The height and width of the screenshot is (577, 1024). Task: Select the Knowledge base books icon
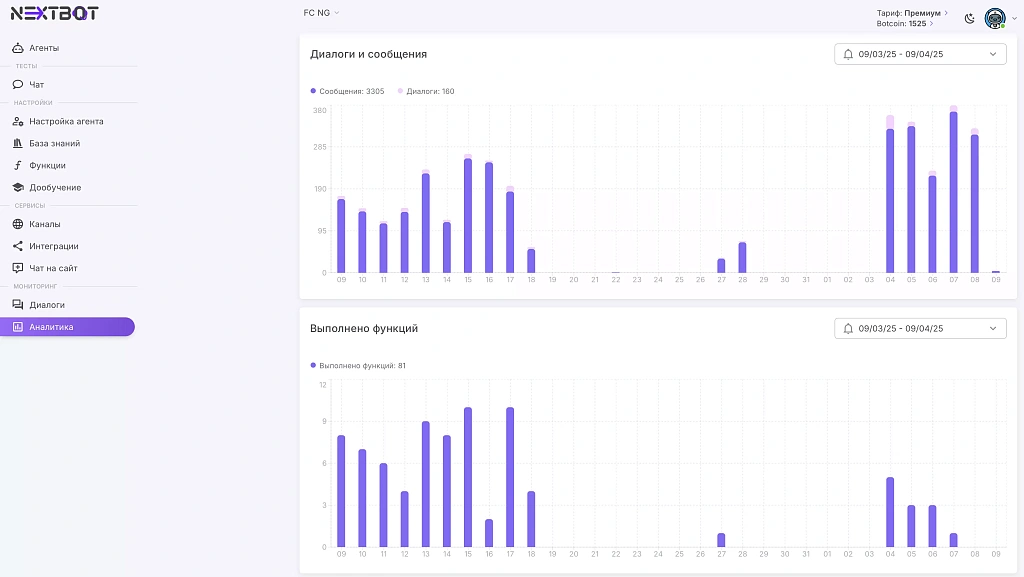(x=18, y=144)
